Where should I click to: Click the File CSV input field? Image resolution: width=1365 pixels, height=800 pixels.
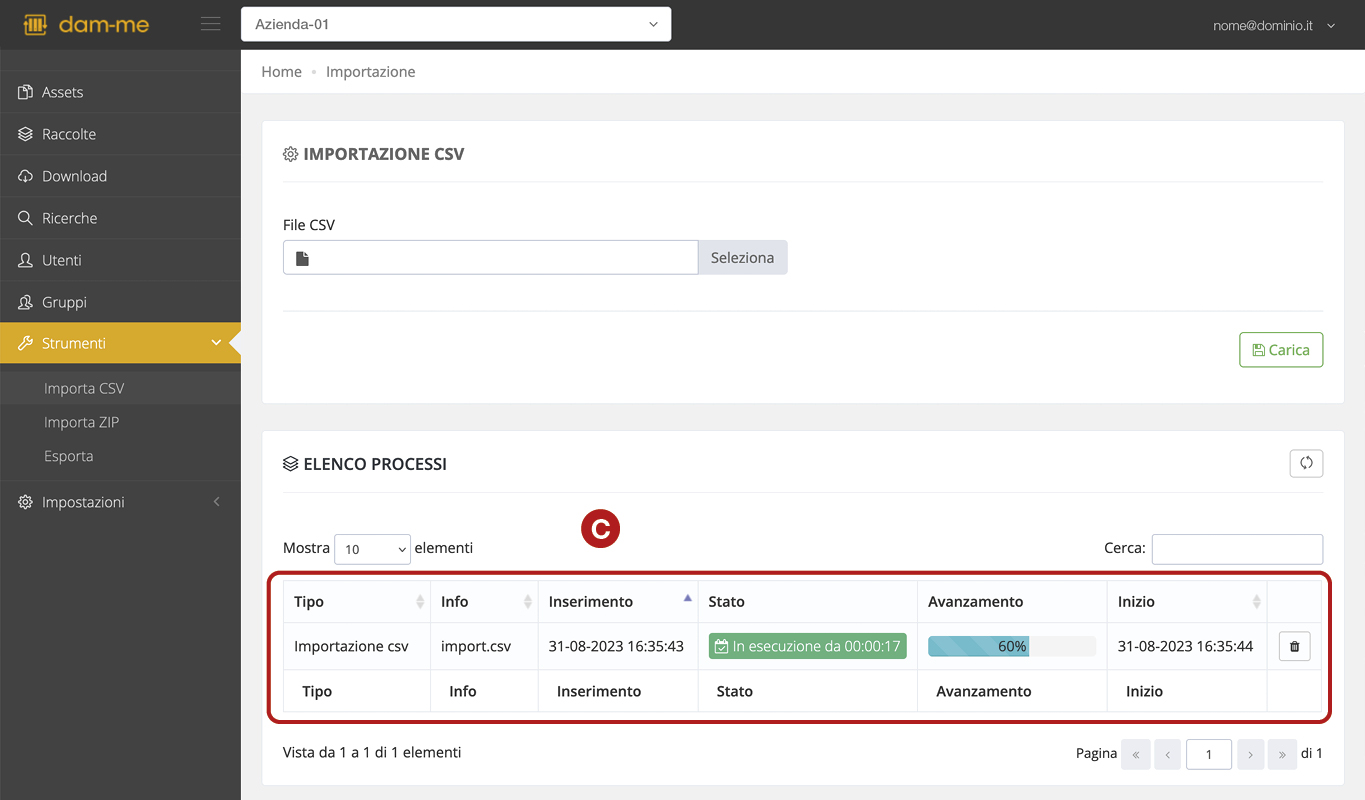(490, 257)
